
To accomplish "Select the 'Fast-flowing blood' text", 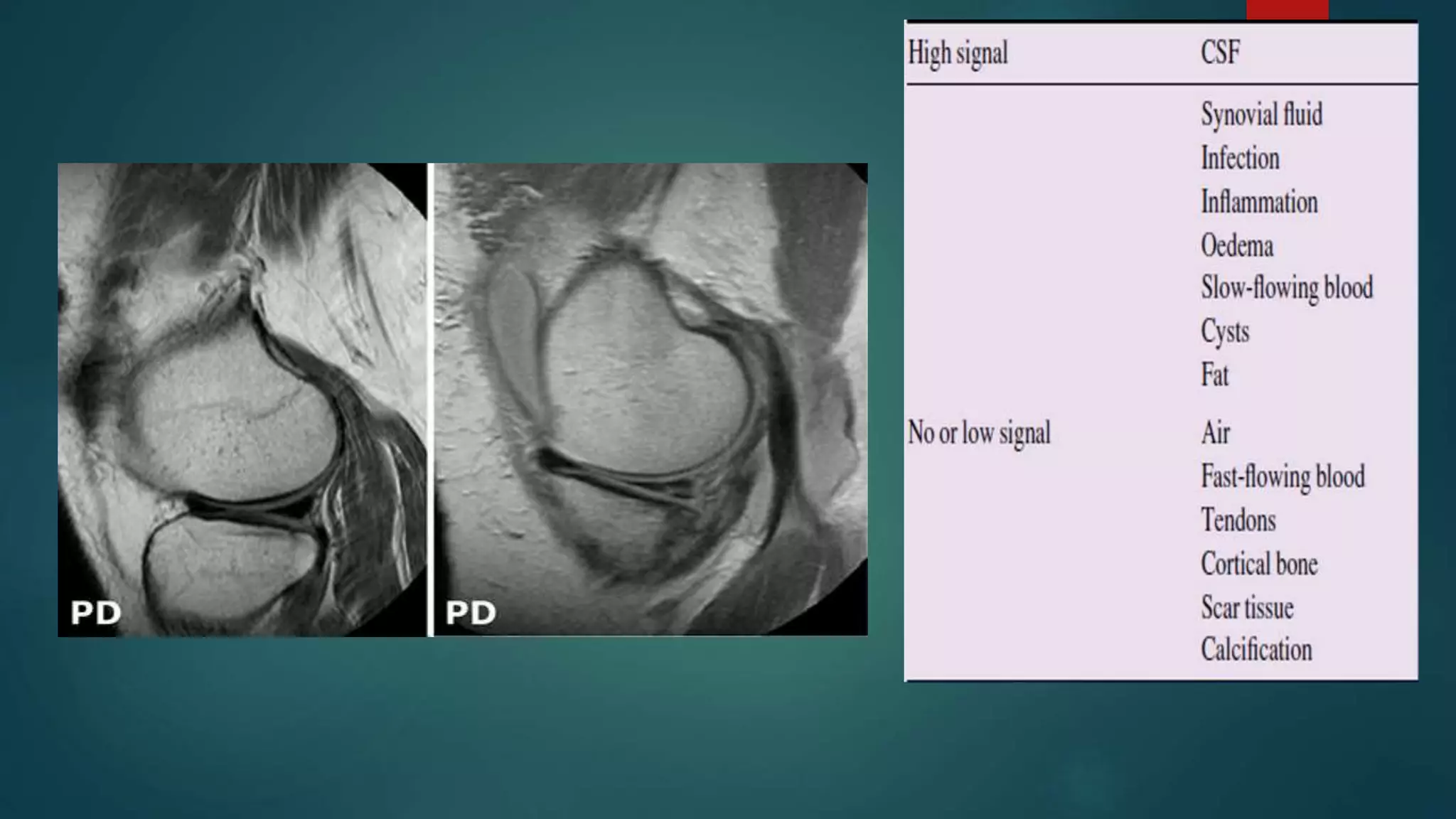I will (1283, 476).
